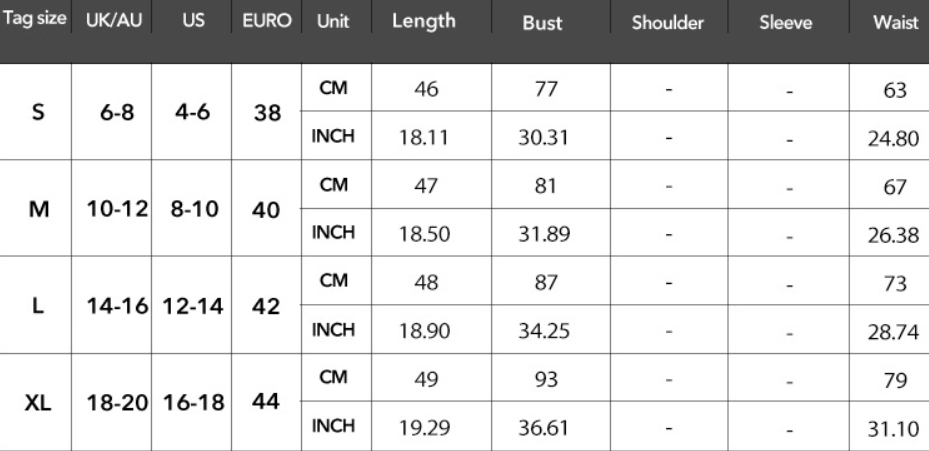This screenshot has height=451, width=929.
Task: Select the 18.11 inch length value
Action: (x=423, y=137)
